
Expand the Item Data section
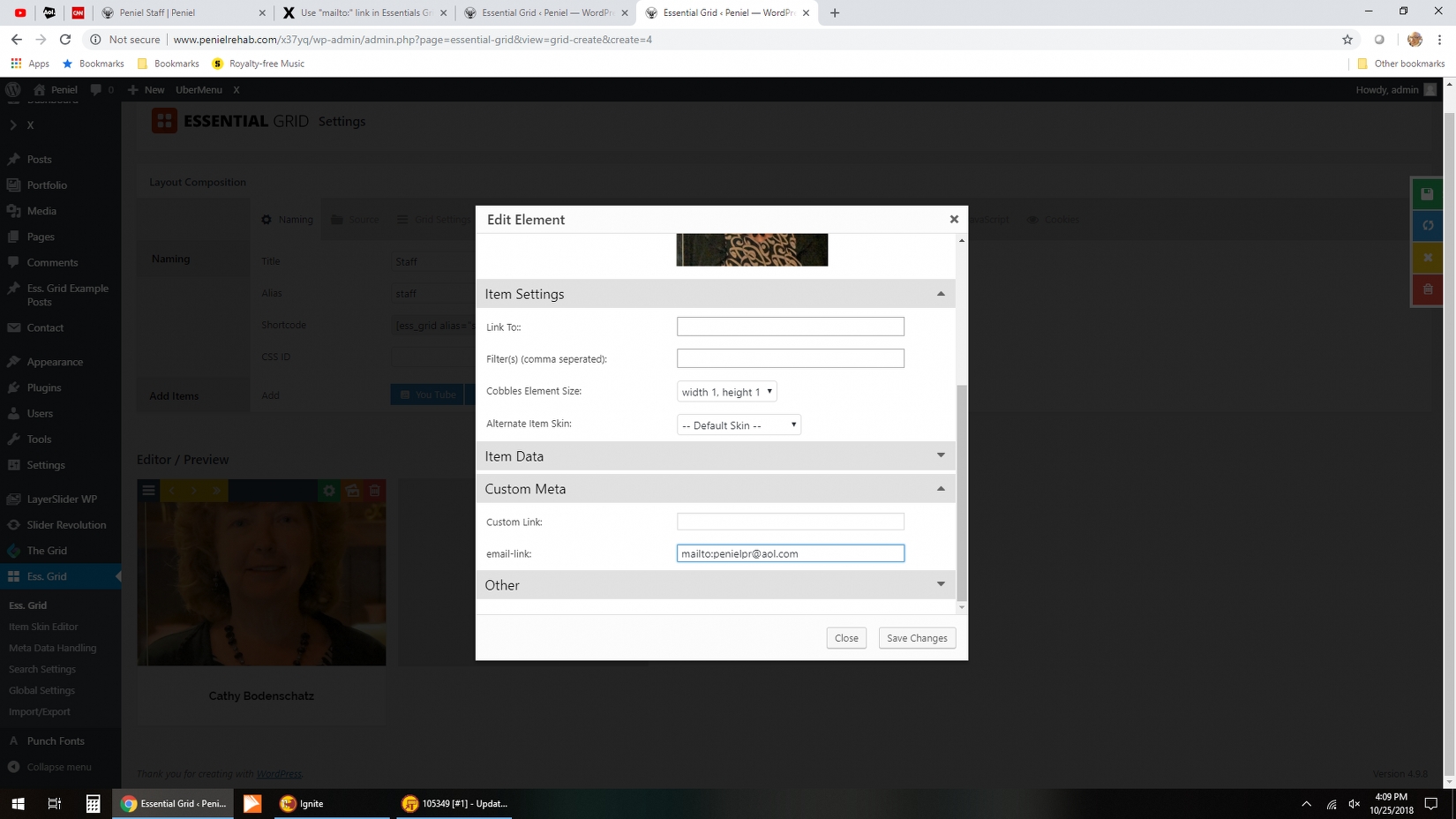coord(941,455)
